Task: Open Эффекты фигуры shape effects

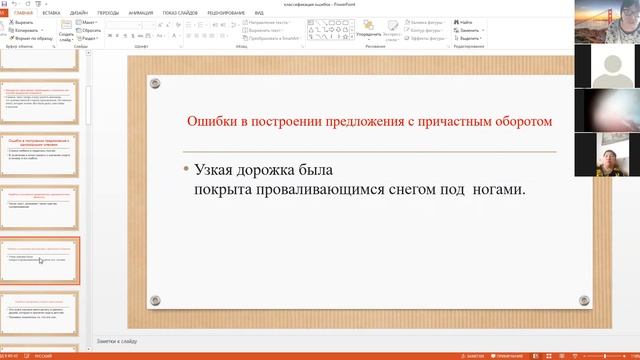Action: tap(426, 38)
